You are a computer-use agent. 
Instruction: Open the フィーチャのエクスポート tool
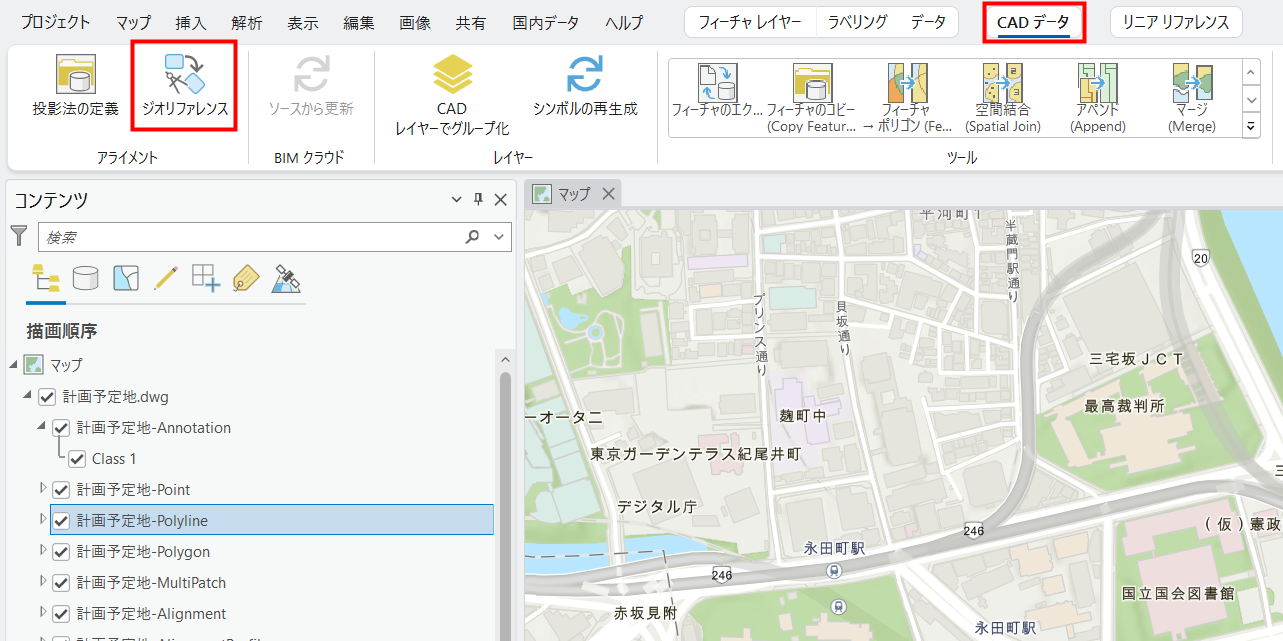click(x=717, y=97)
